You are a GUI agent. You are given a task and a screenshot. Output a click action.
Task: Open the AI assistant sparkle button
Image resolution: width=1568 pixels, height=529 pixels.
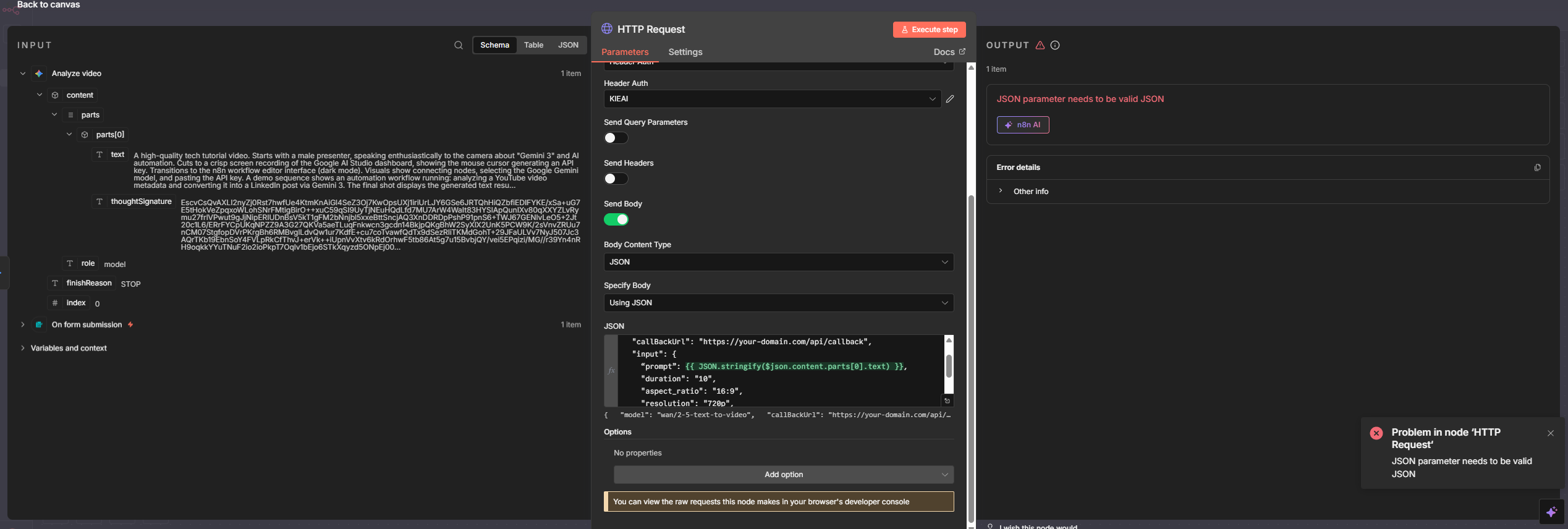[x=1551, y=512]
